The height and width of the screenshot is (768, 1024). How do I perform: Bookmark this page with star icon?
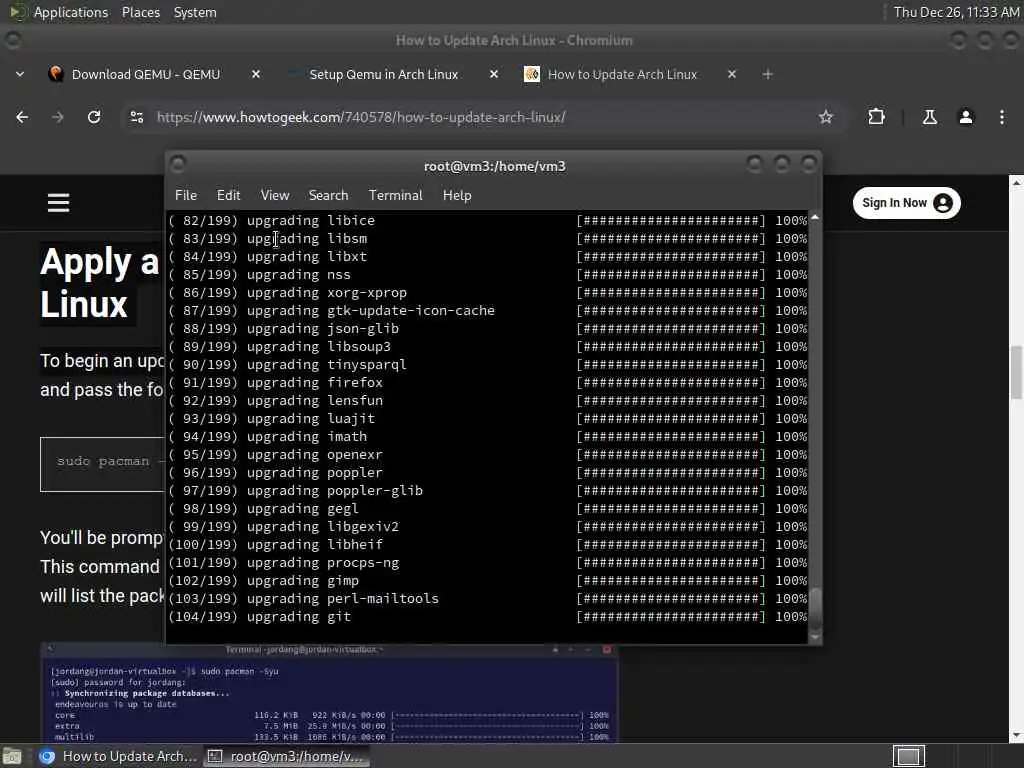click(x=825, y=117)
